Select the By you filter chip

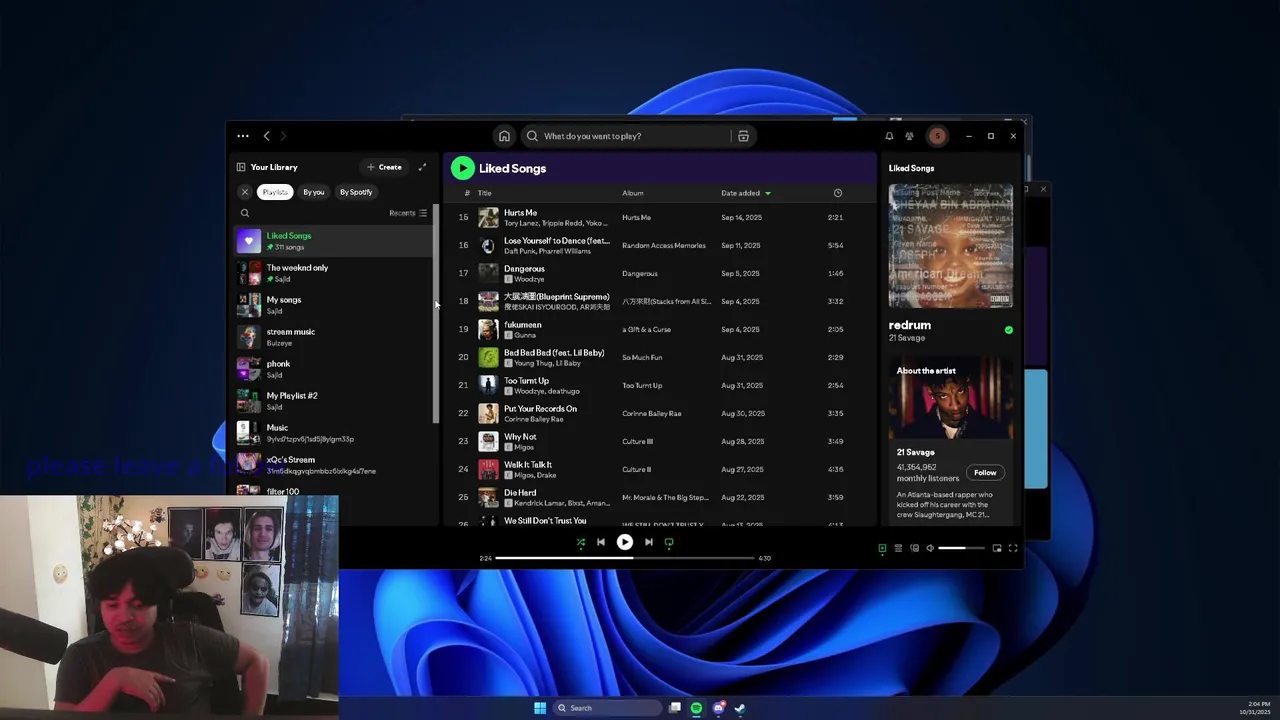coord(314,192)
